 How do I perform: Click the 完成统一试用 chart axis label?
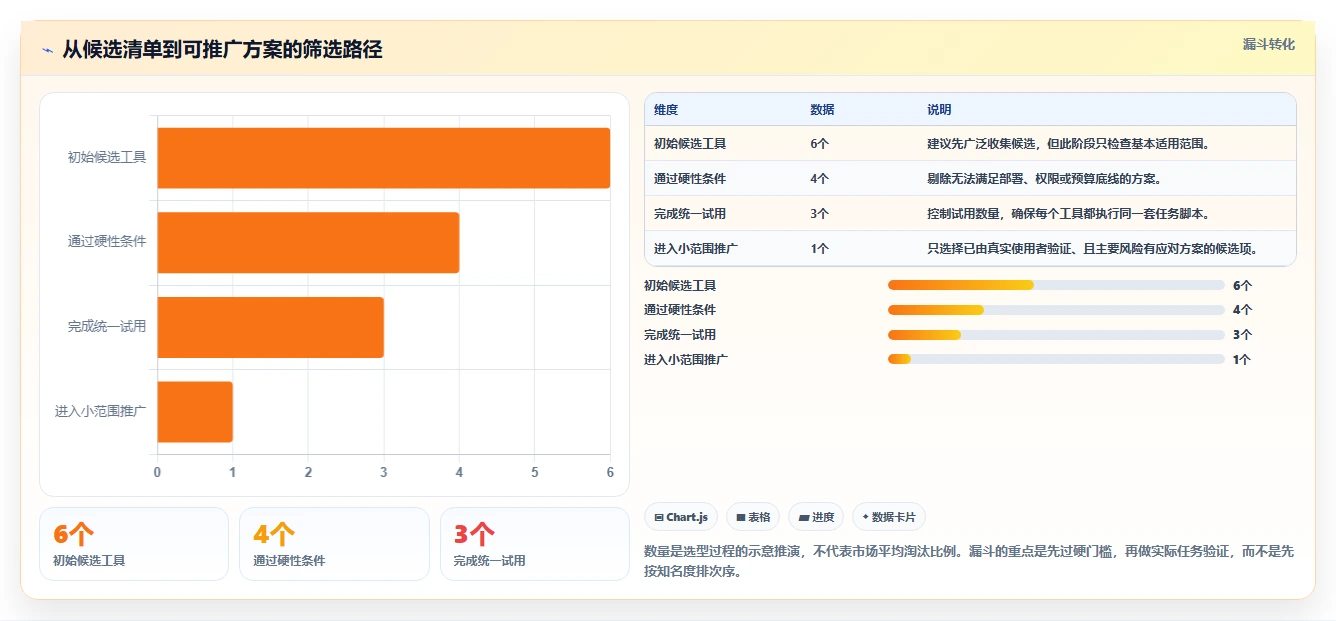(107, 327)
